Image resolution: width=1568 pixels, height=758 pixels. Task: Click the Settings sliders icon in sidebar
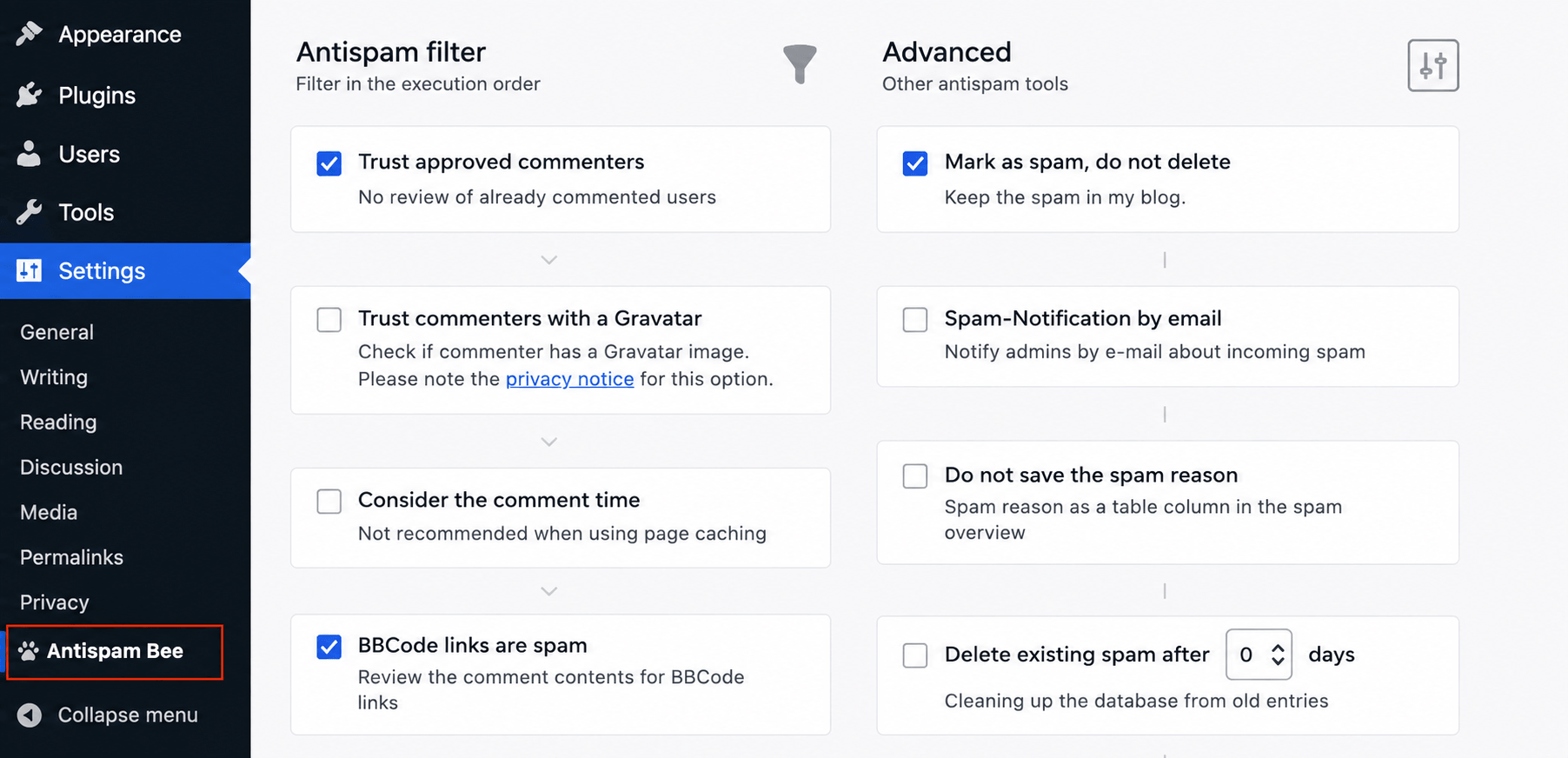click(29, 270)
